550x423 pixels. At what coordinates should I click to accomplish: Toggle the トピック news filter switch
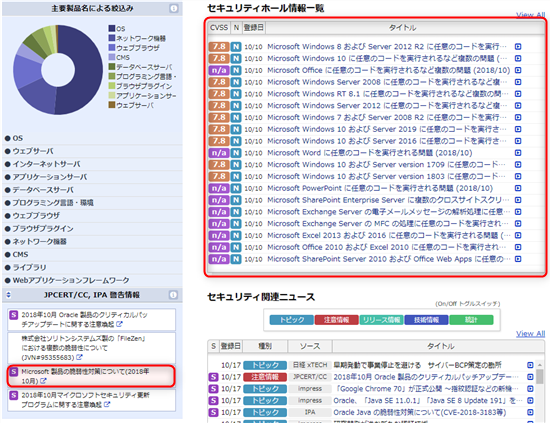[x=291, y=320]
